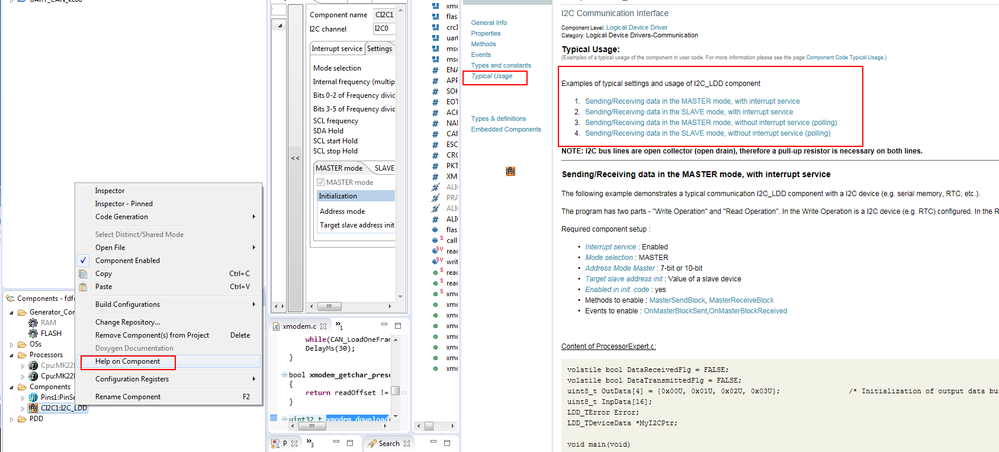The height and width of the screenshot is (452, 999).
Task: Select Inspector from the context menu
Action: tap(168, 191)
